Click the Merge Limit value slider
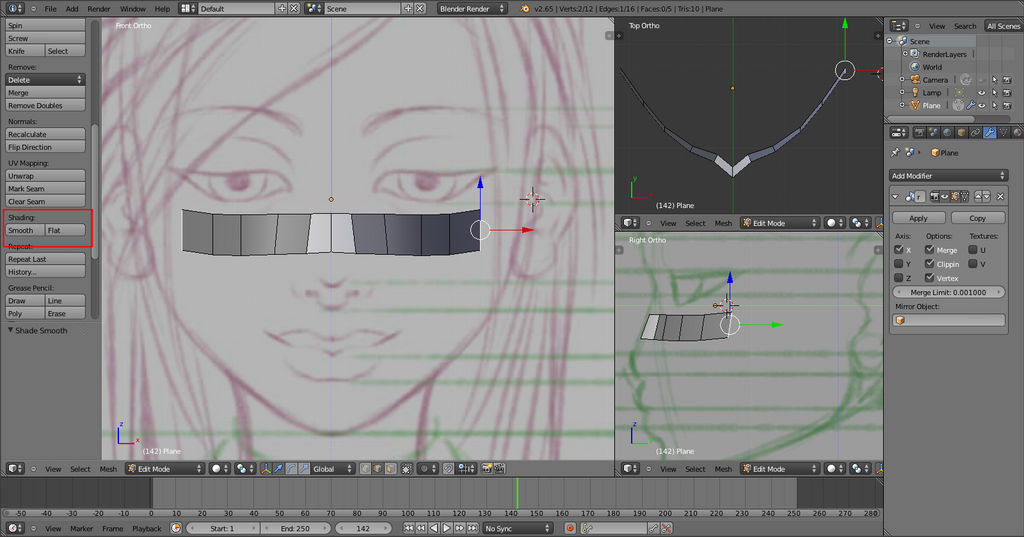The width and height of the screenshot is (1024, 537). click(x=948, y=292)
